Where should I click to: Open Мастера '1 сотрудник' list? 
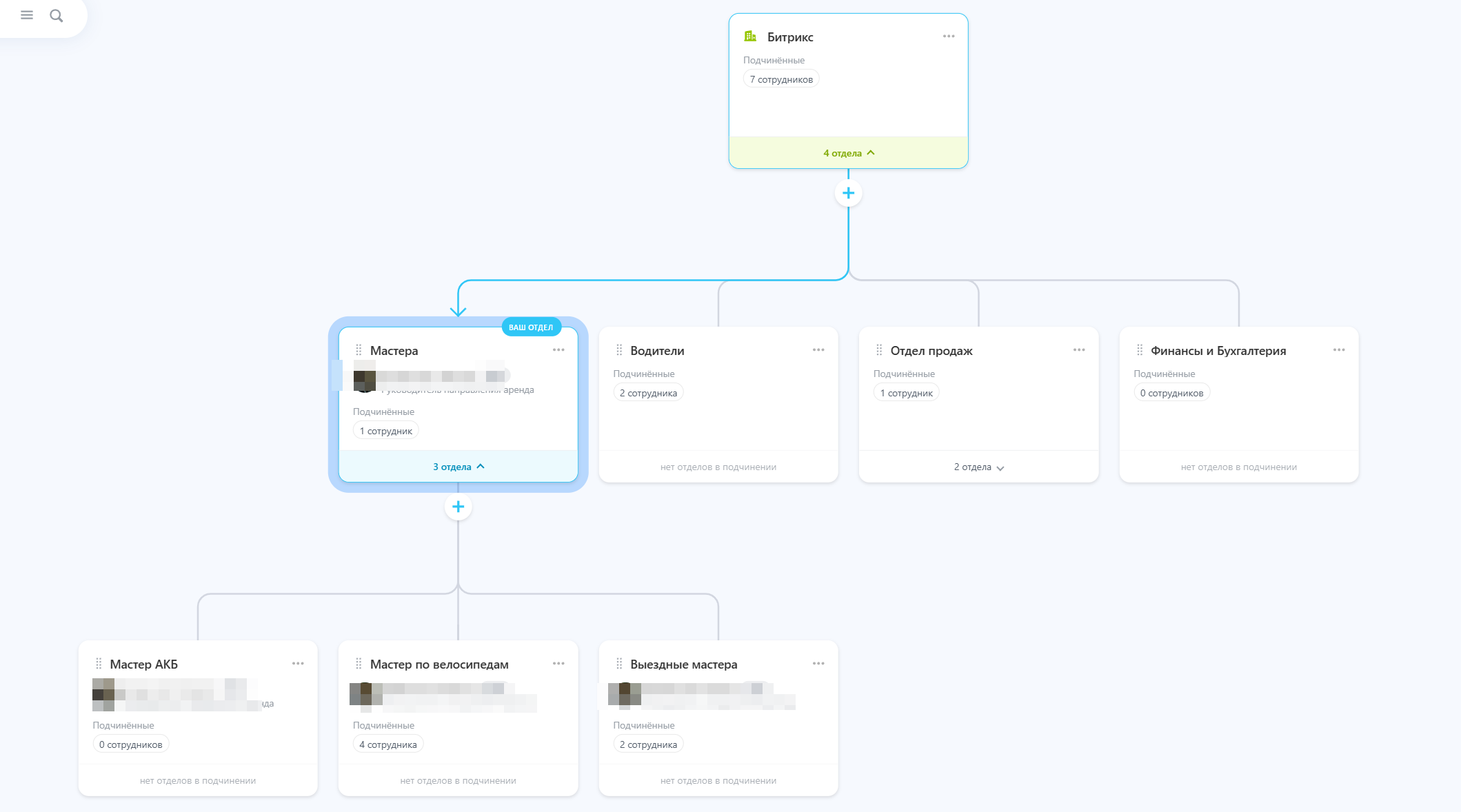[x=386, y=431]
